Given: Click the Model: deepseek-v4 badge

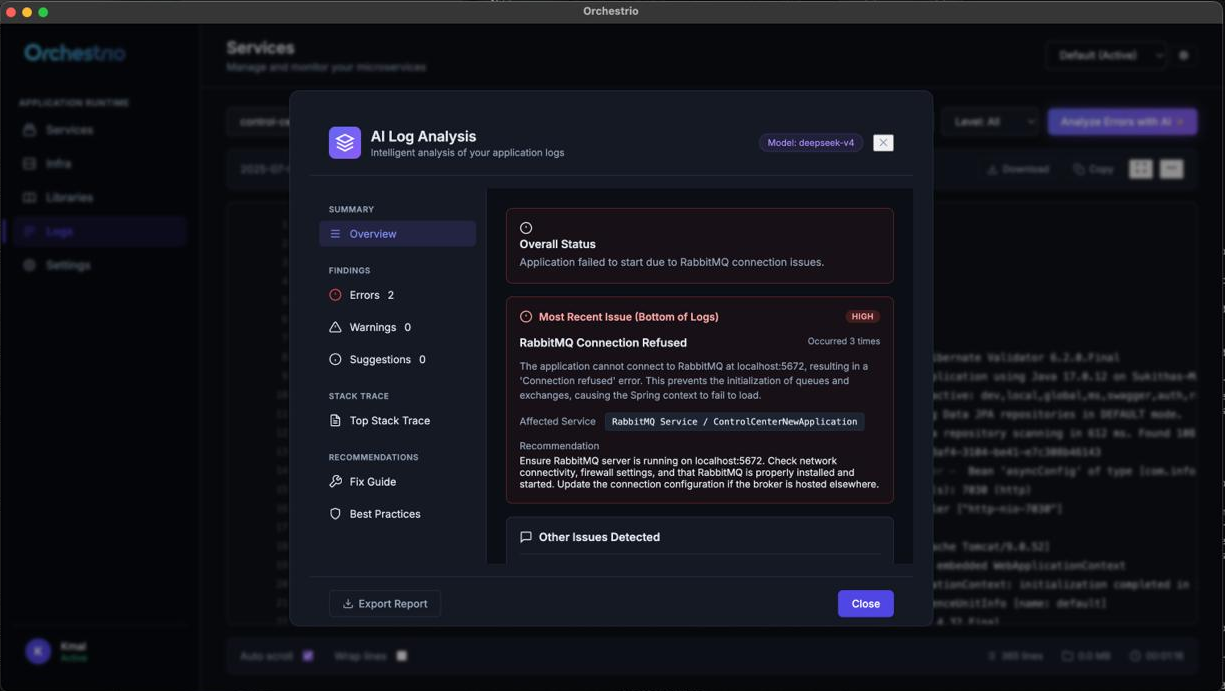Looking at the screenshot, I should [x=811, y=143].
